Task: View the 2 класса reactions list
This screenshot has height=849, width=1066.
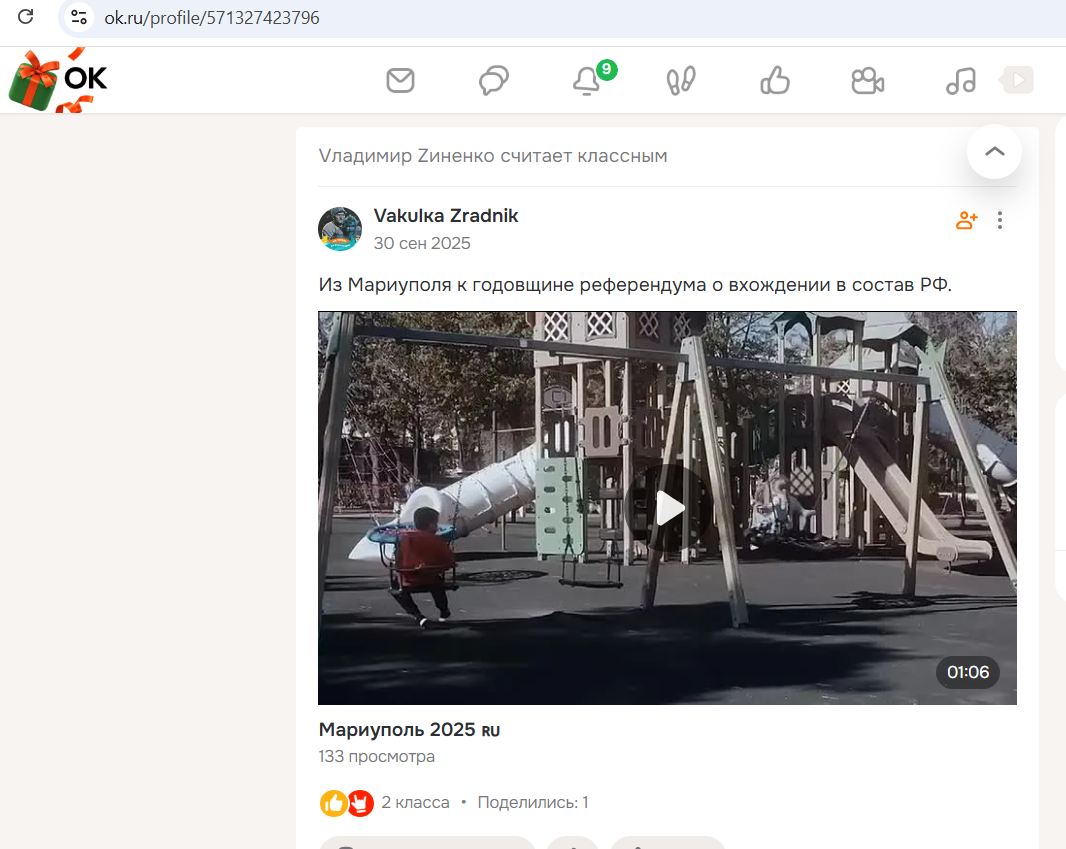Action: click(x=415, y=802)
